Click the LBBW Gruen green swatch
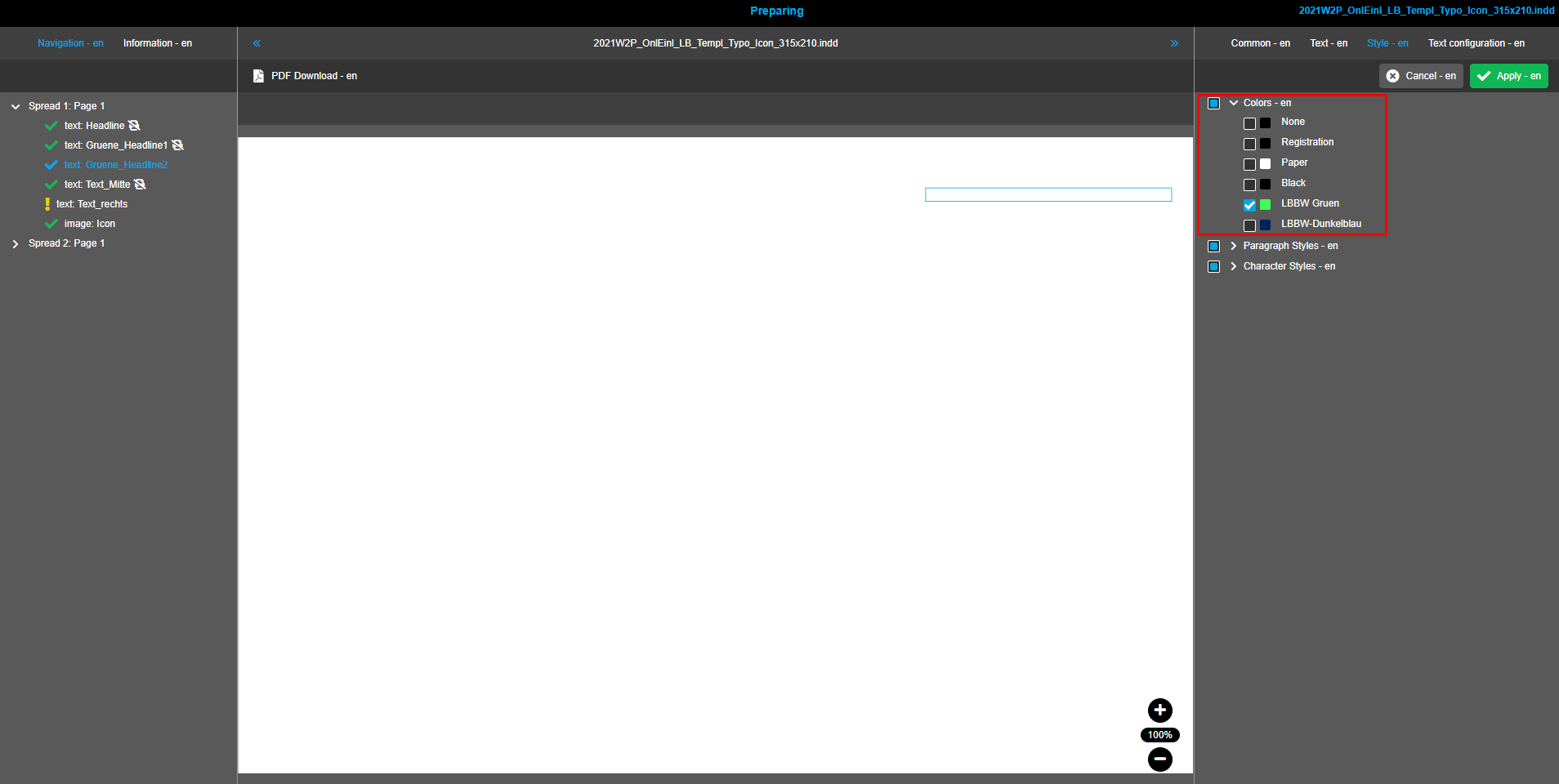The image size is (1559, 784). pos(1265,204)
